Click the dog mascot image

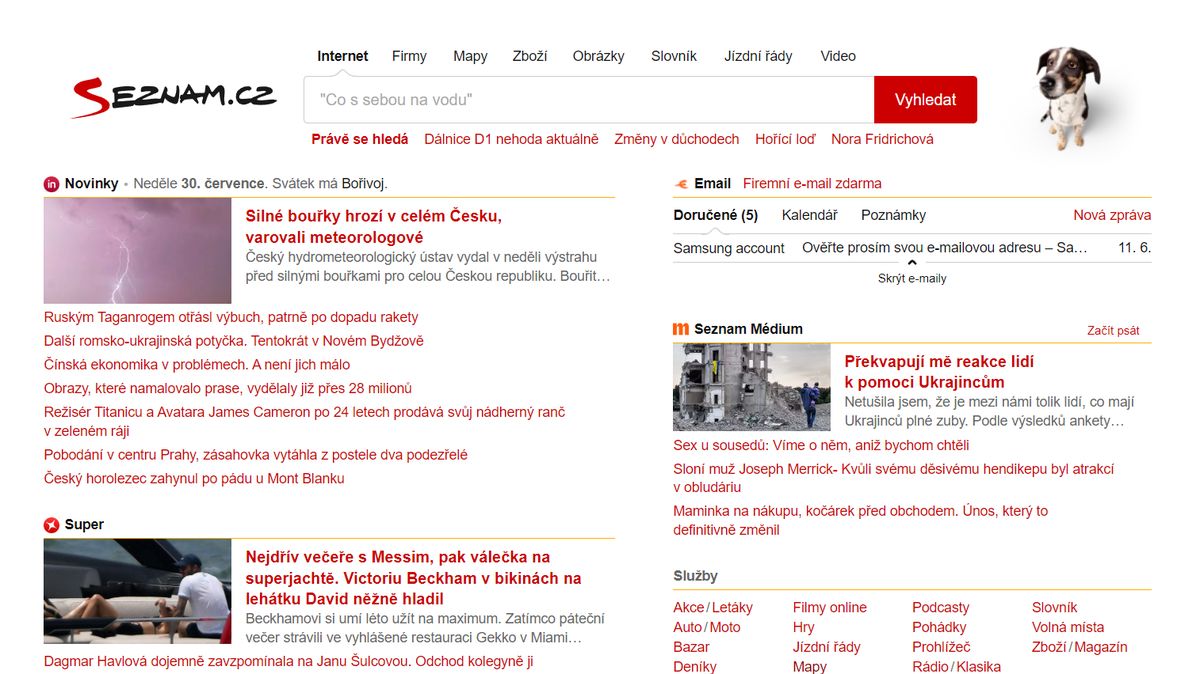(1067, 97)
